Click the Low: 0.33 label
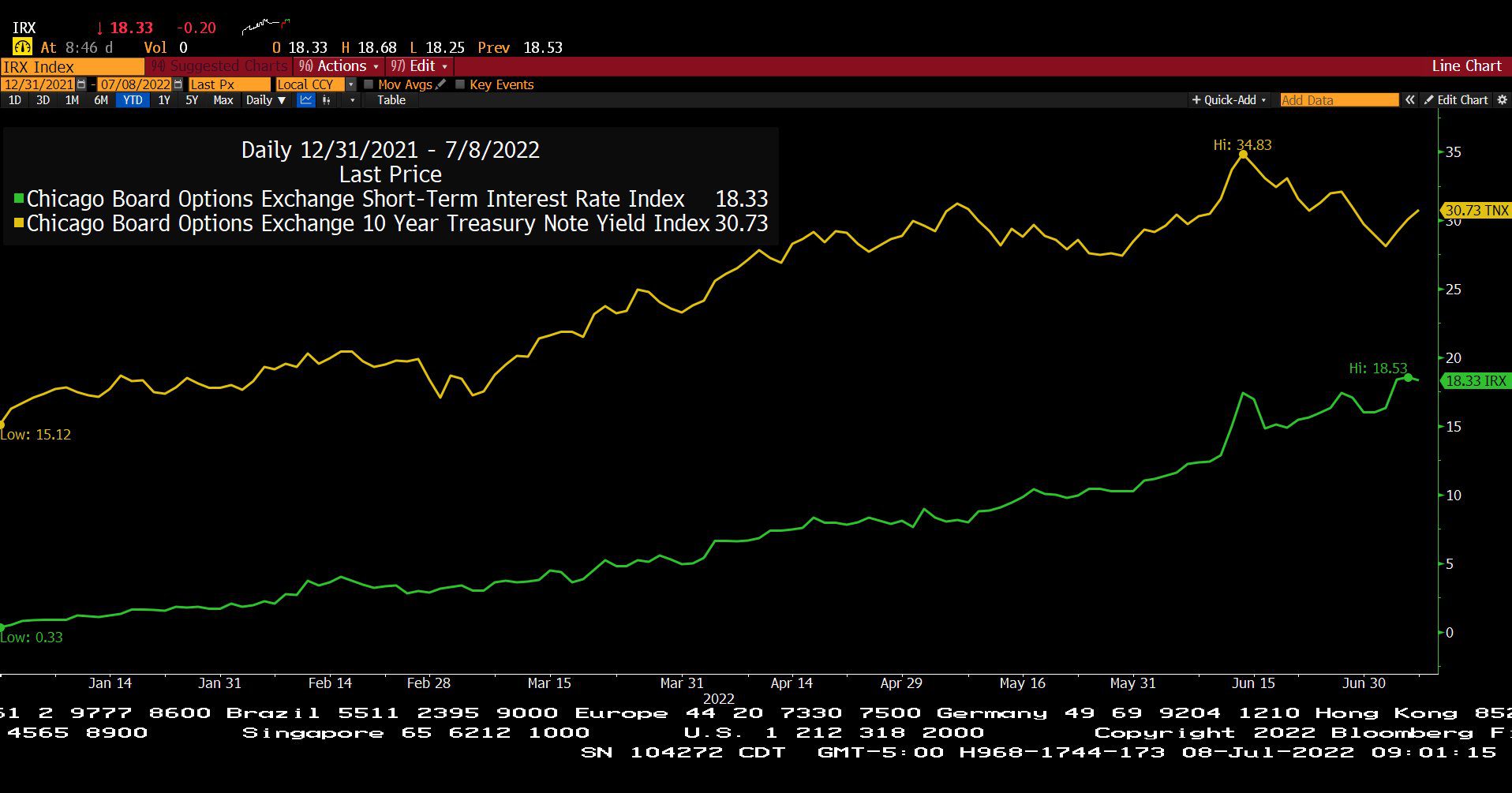The height and width of the screenshot is (793, 1512). pos(32,638)
